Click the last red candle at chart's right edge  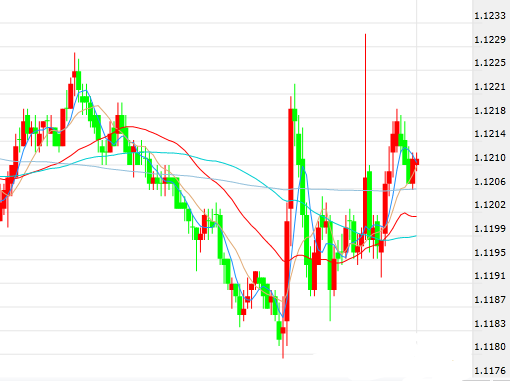tap(417, 162)
